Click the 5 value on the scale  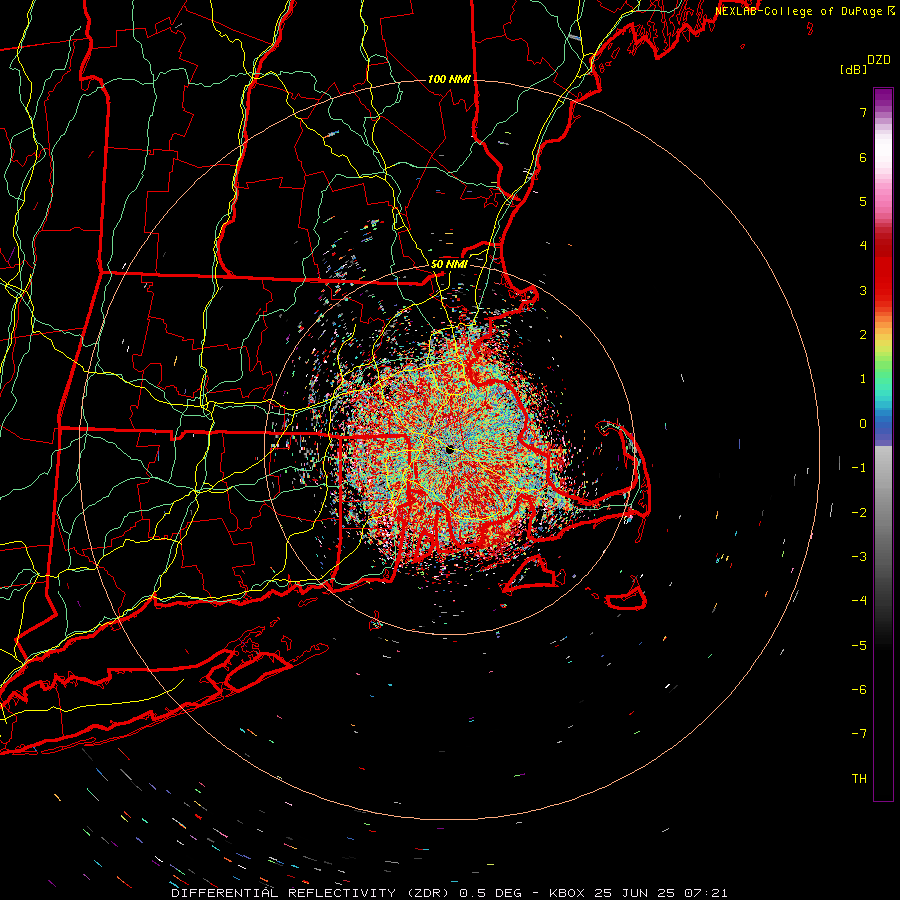[x=863, y=201]
